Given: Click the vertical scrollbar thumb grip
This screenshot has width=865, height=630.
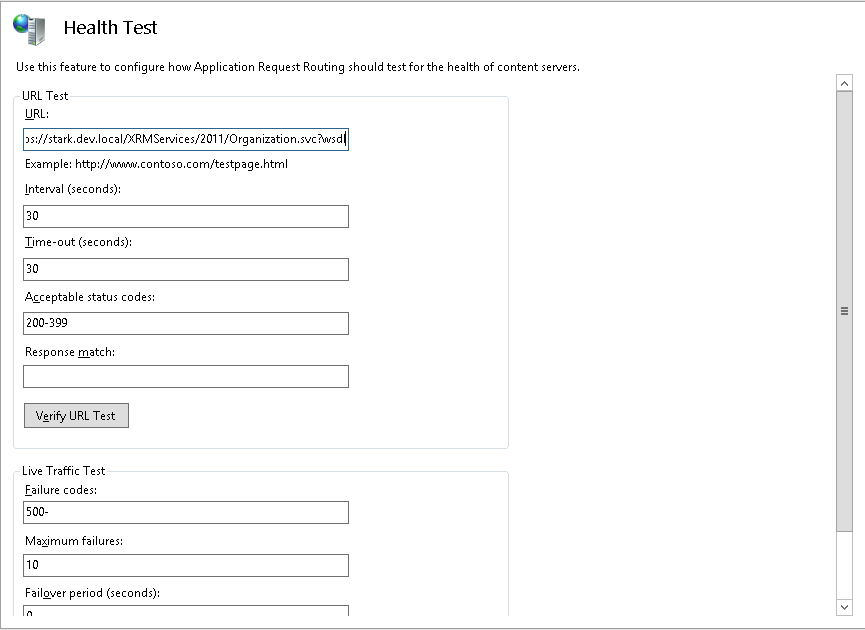Looking at the screenshot, I should tap(844, 311).
